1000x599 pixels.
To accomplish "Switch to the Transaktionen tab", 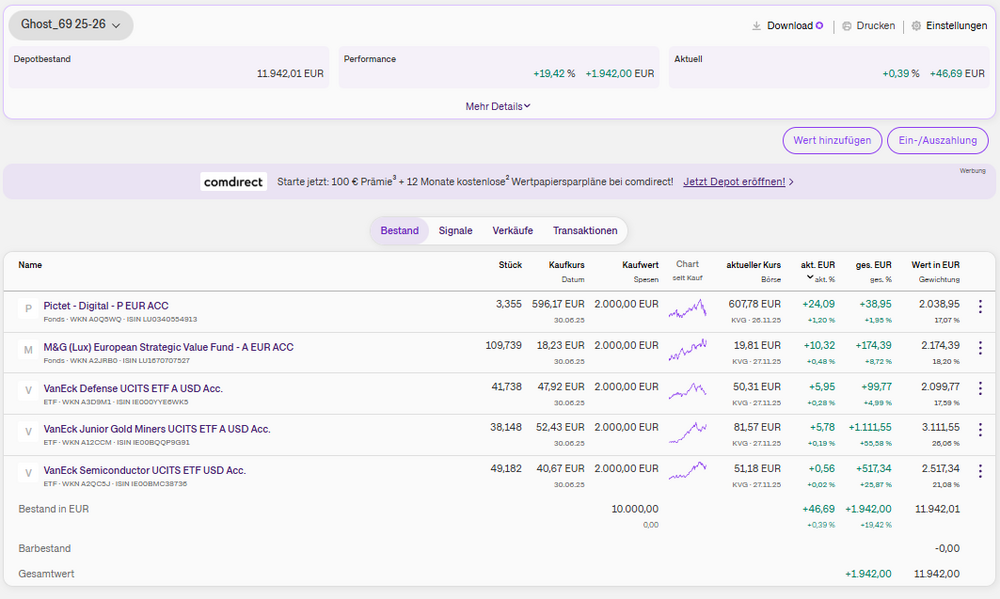I will [x=585, y=231].
